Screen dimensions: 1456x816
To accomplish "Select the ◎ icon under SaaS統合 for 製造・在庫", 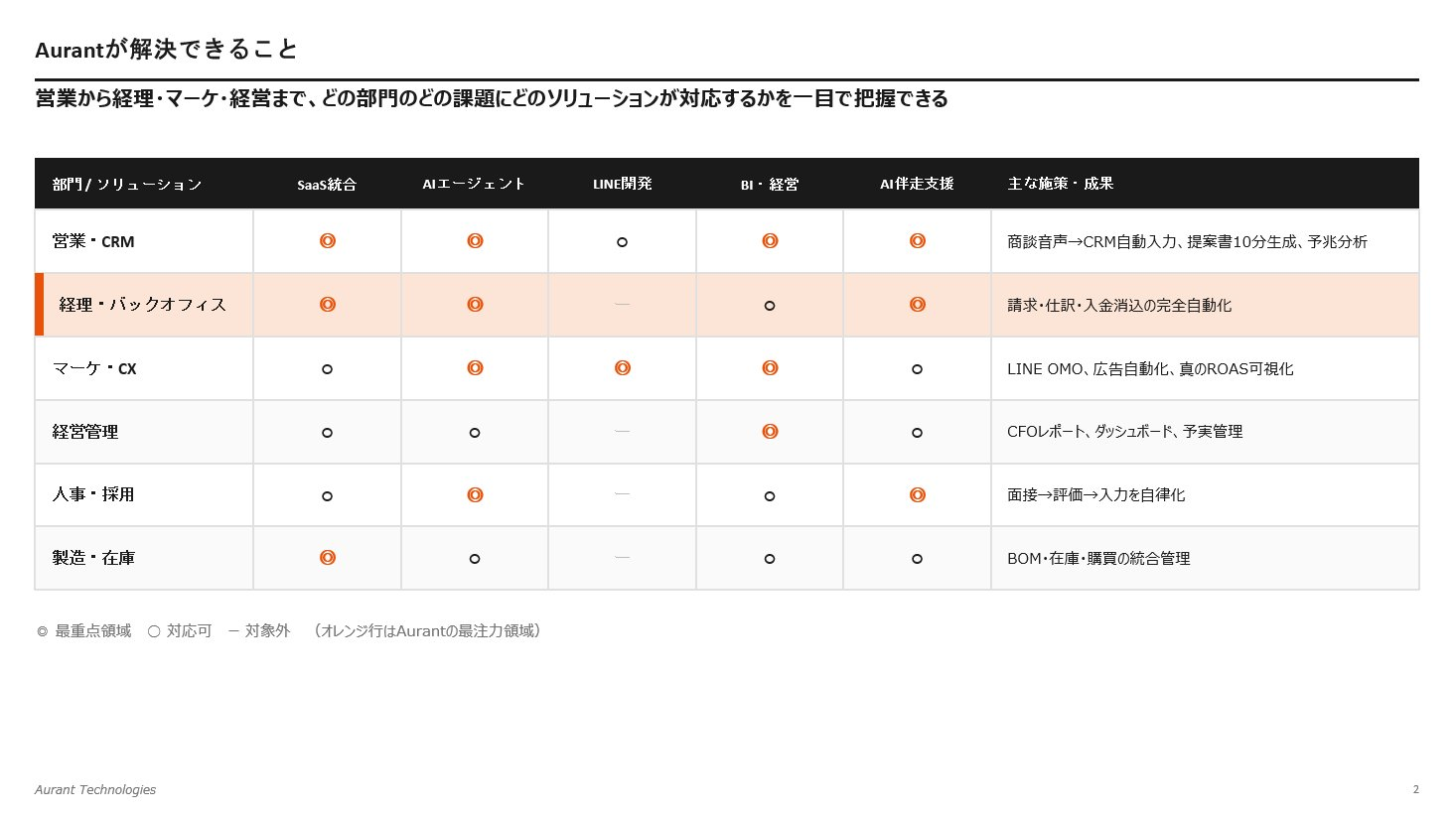I will [x=327, y=557].
